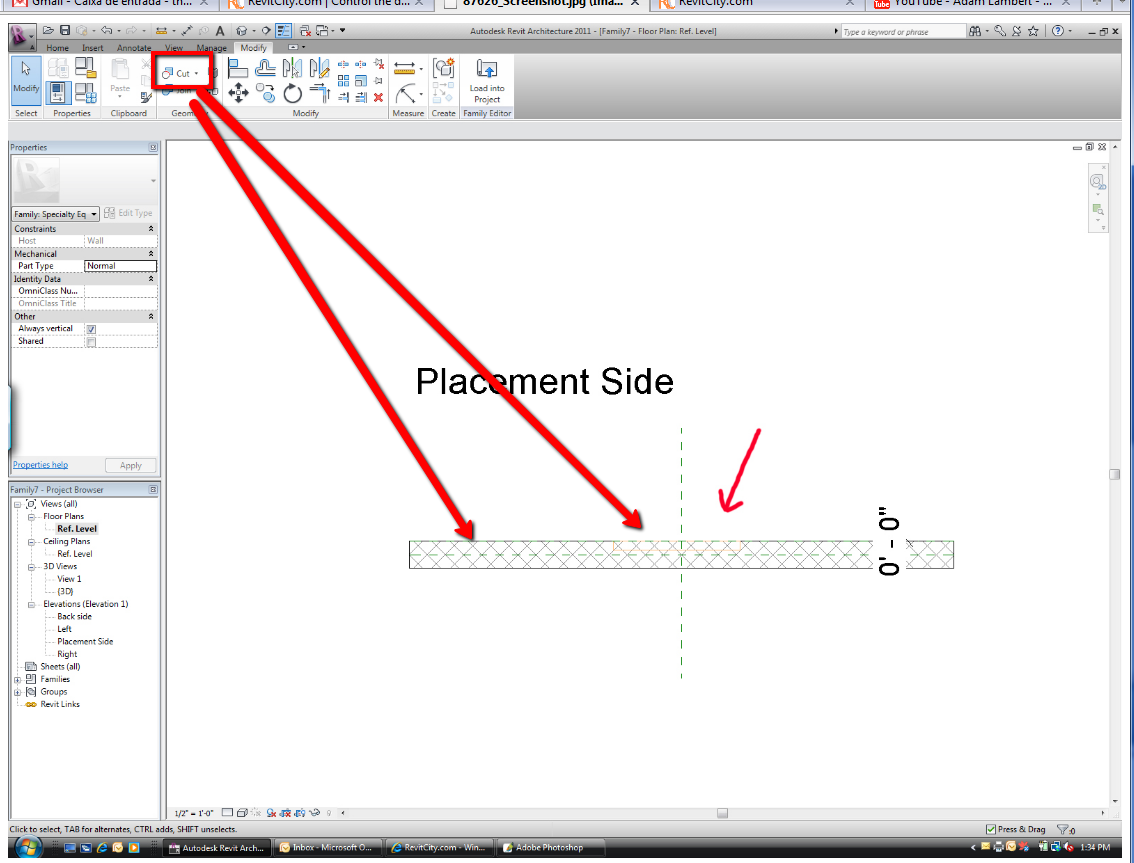Open the Family: Specialty Eq dropdown
The image size is (1134, 863).
56,214
